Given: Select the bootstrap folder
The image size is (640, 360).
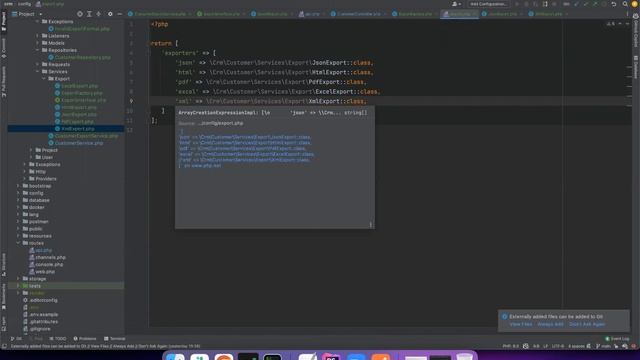Looking at the screenshot, I should click(40, 186).
